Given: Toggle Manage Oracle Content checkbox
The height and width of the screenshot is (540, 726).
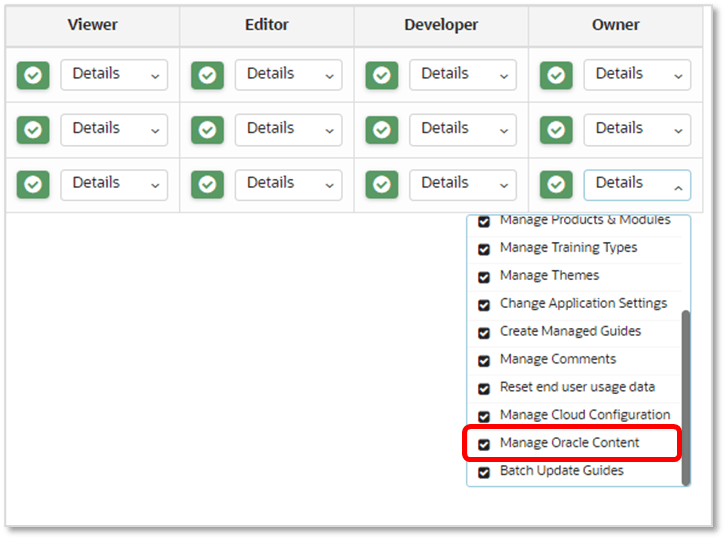Looking at the screenshot, I should (484, 444).
